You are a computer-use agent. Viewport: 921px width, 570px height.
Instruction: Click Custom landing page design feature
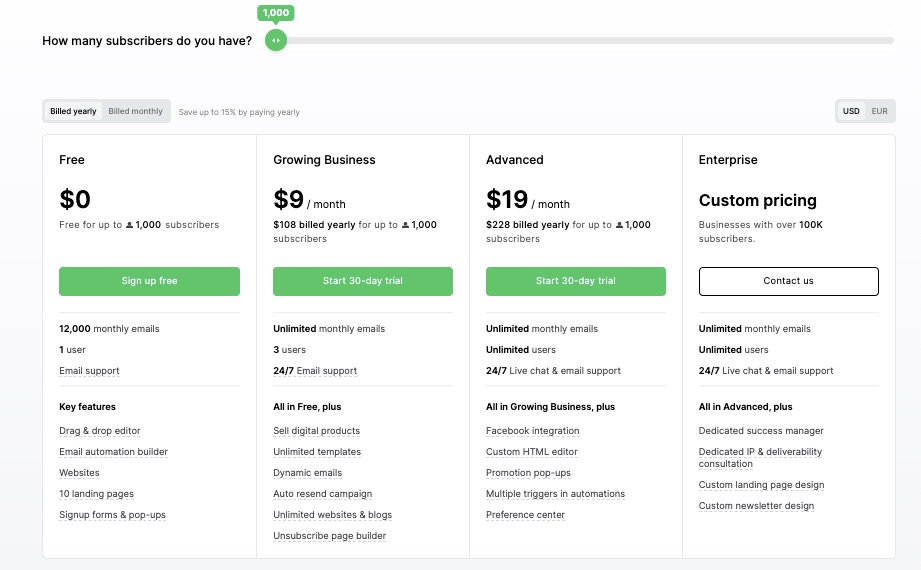[x=761, y=485]
